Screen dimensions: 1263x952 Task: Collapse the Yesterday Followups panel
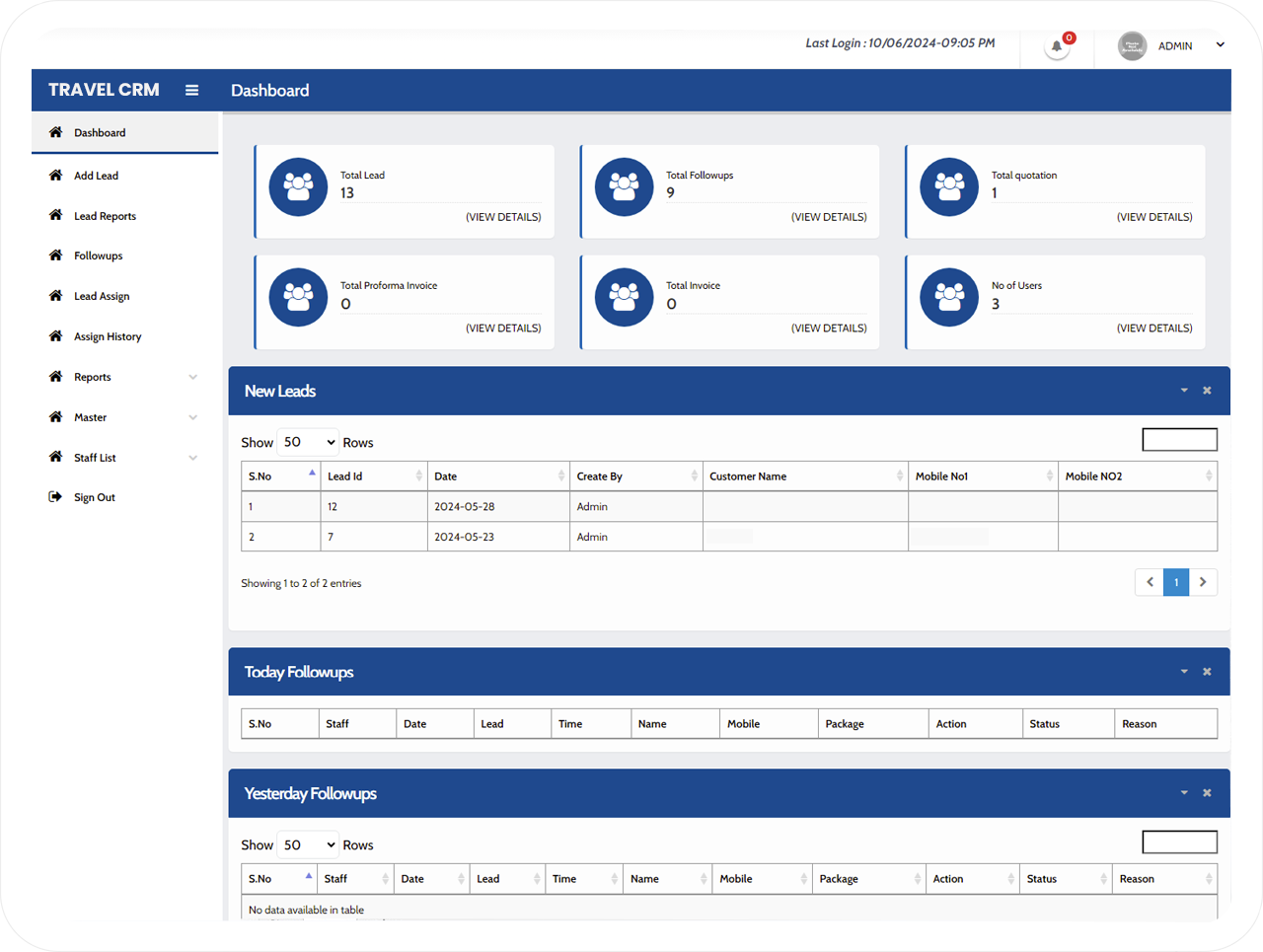1184,793
